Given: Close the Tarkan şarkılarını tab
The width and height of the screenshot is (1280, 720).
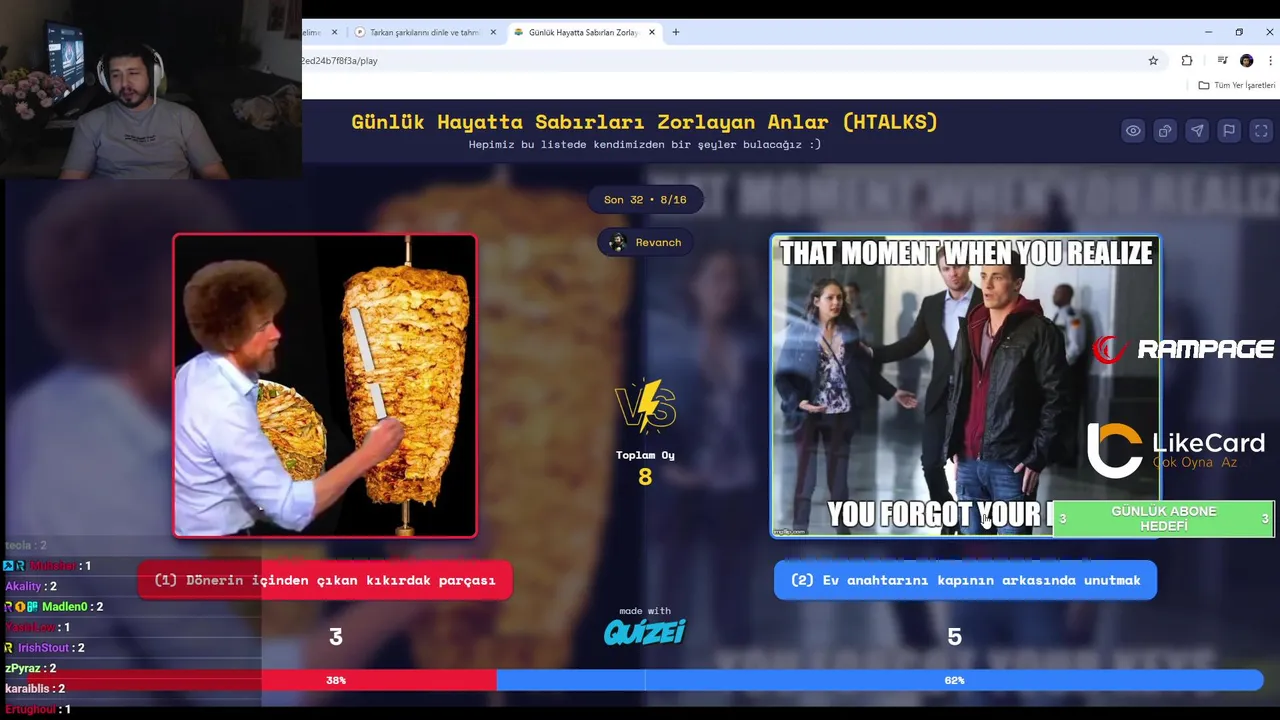Looking at the screenshot, I should [x=493, y=32].
